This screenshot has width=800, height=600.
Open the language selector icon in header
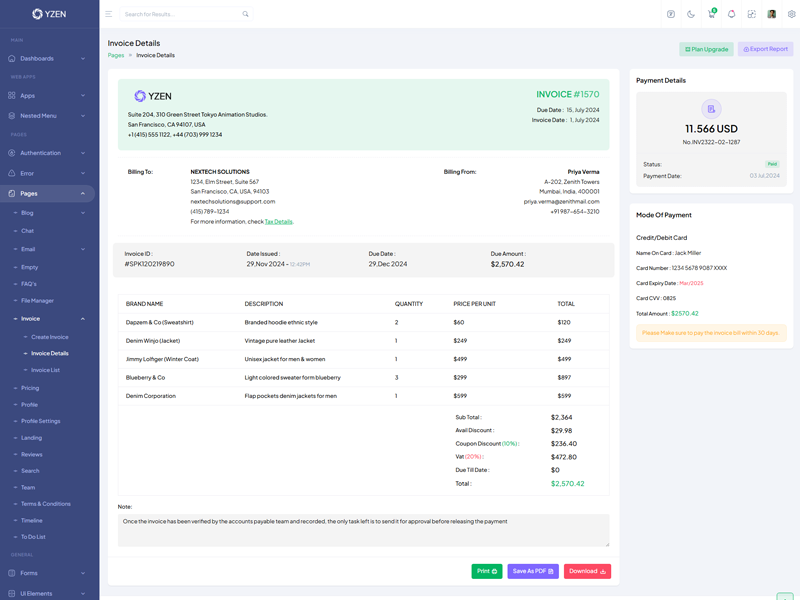pos(671,14)
